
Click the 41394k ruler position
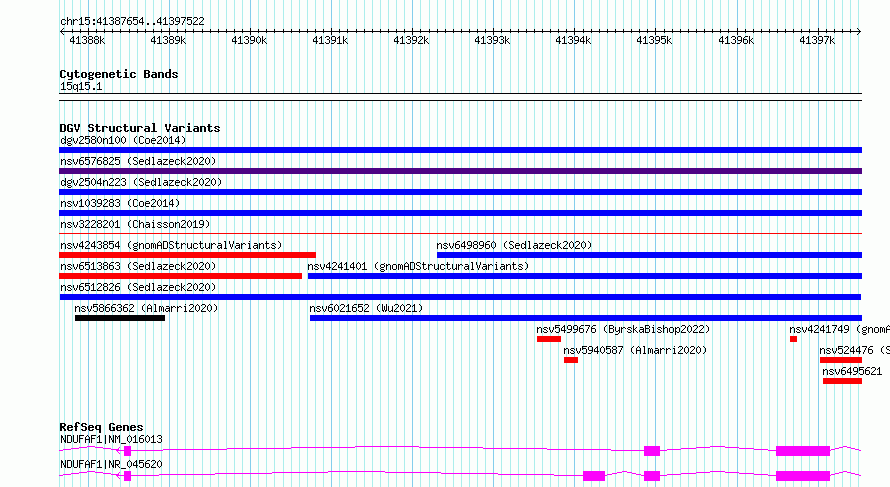coord(573,40)
